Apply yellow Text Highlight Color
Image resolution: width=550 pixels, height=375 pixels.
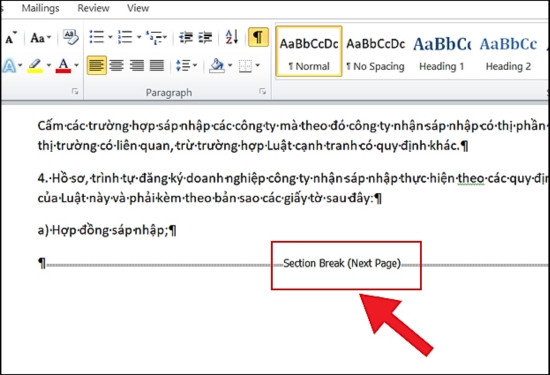coord(35,66)
